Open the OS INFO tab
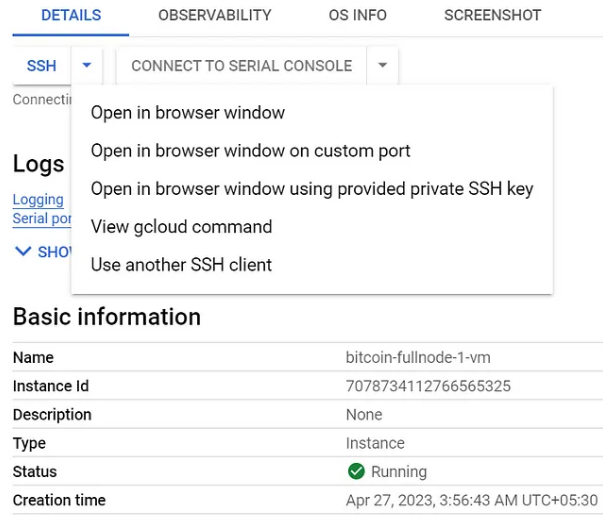Image resolution: width=603 pixels, height=520 pixels. [358, 15]
